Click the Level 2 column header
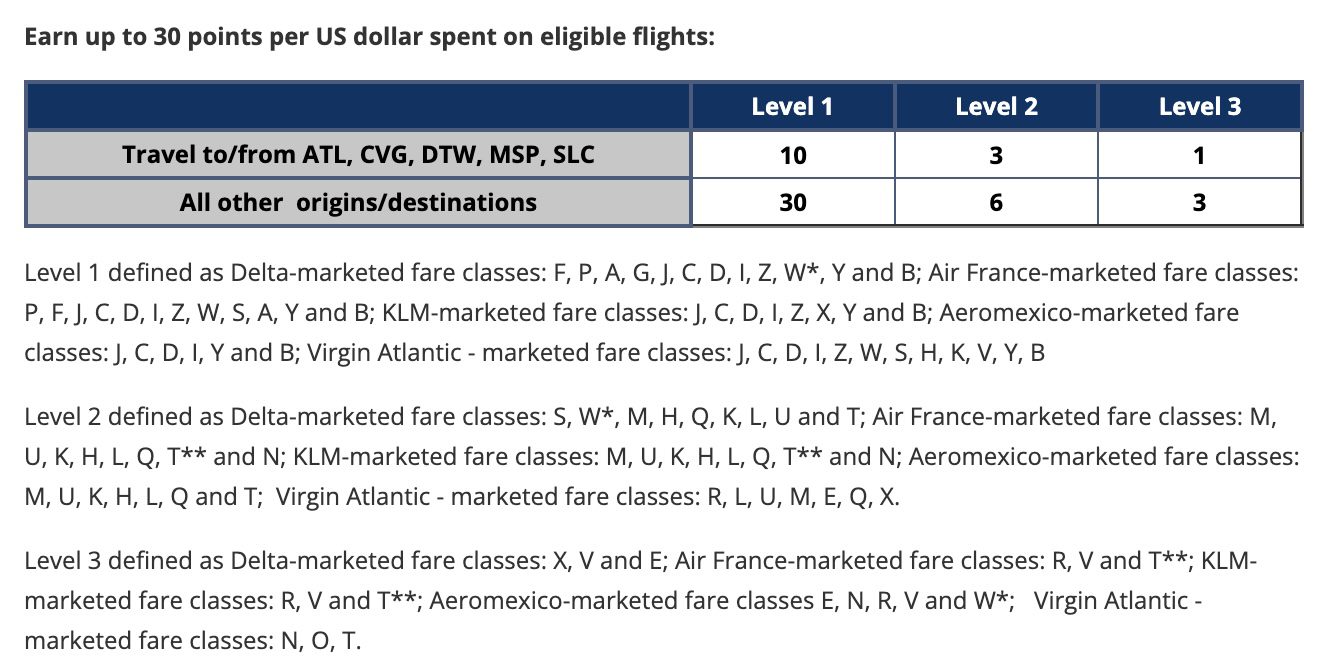 tap(996, 106)
